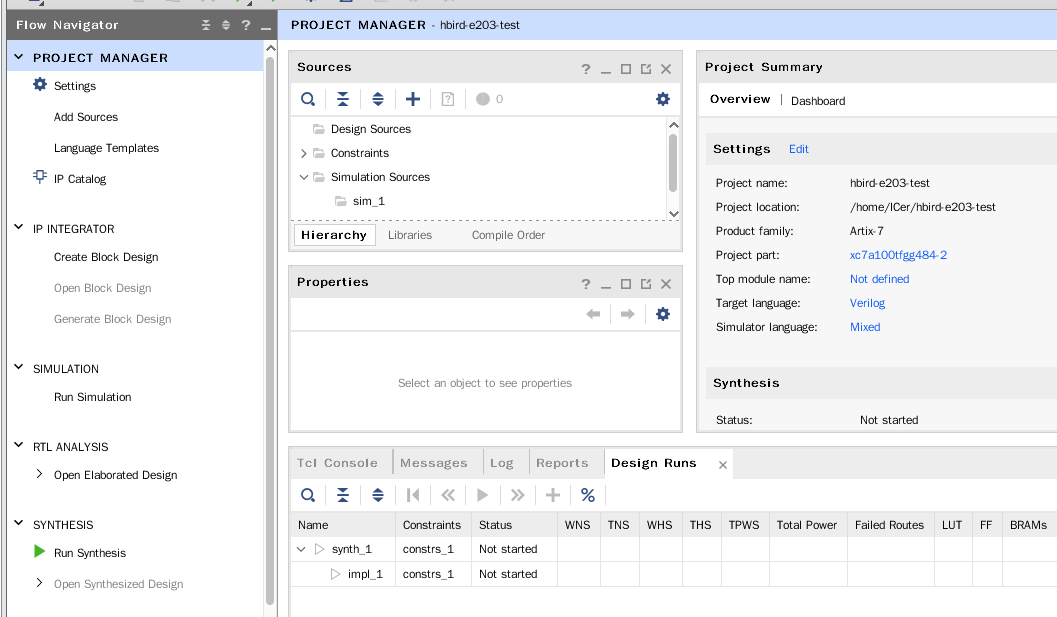Click the plus Add Sources icon

coord(413,99)
